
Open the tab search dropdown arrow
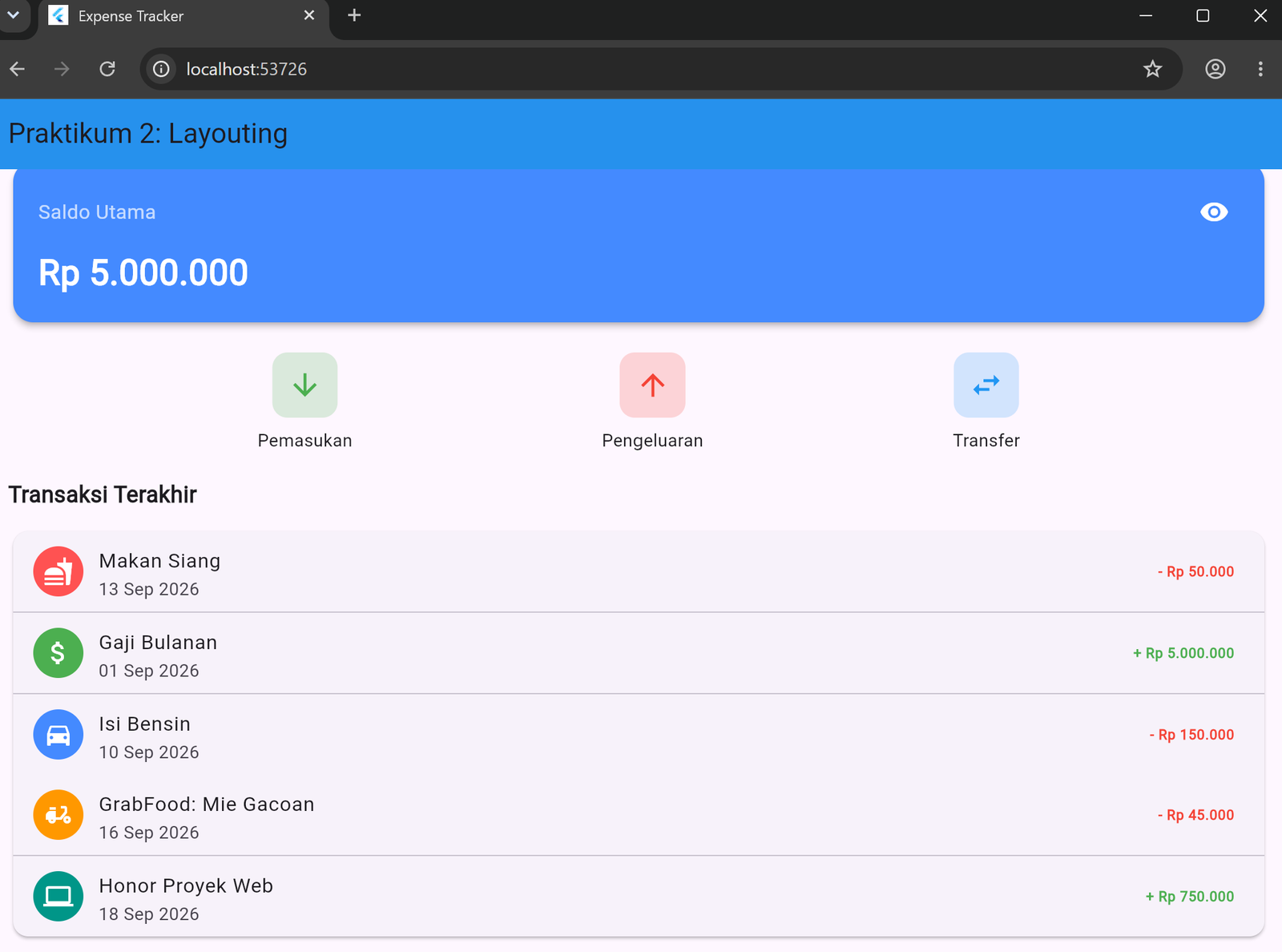14,15
